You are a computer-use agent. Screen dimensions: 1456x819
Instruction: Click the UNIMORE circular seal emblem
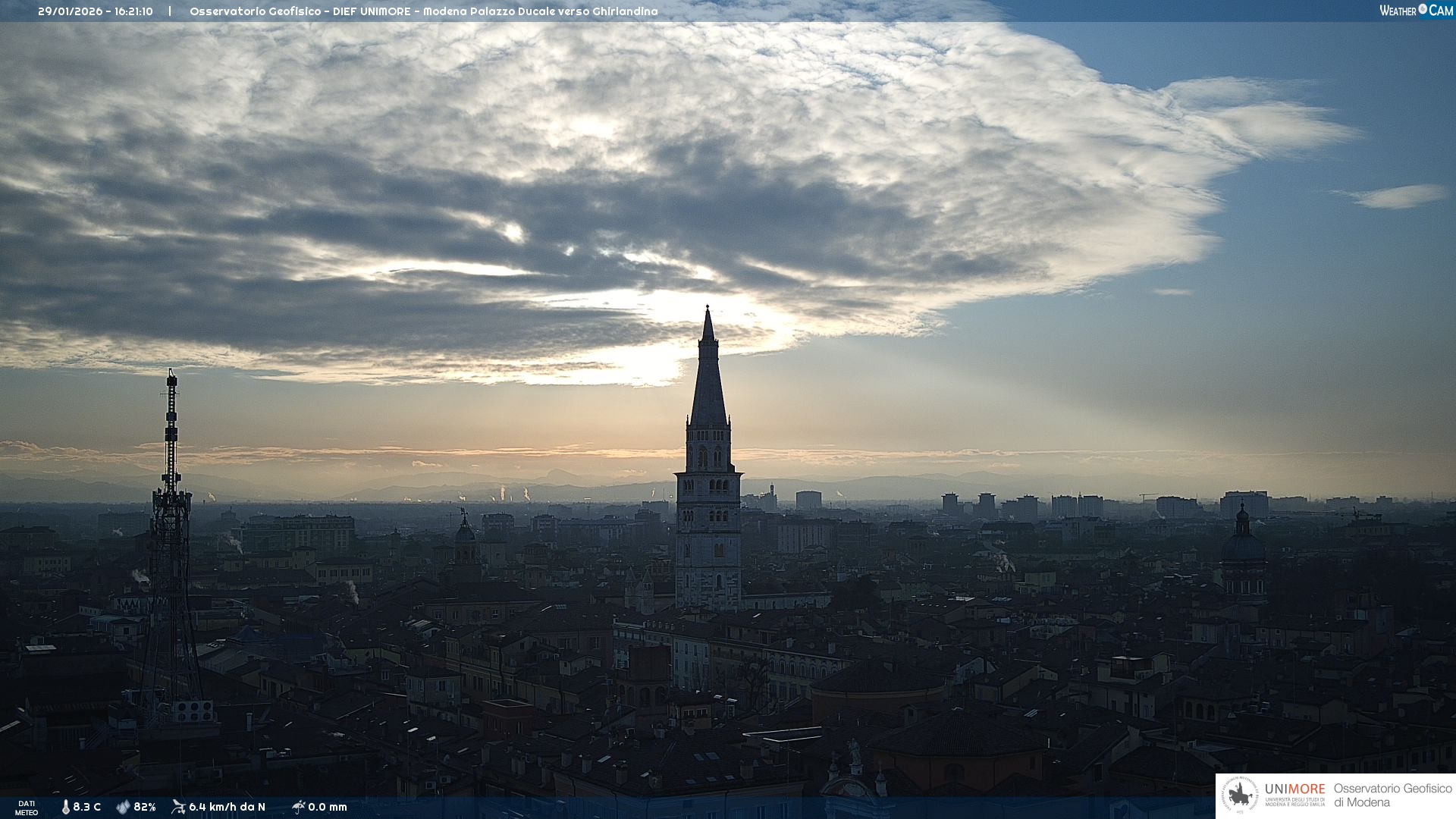coord(1241,795)
